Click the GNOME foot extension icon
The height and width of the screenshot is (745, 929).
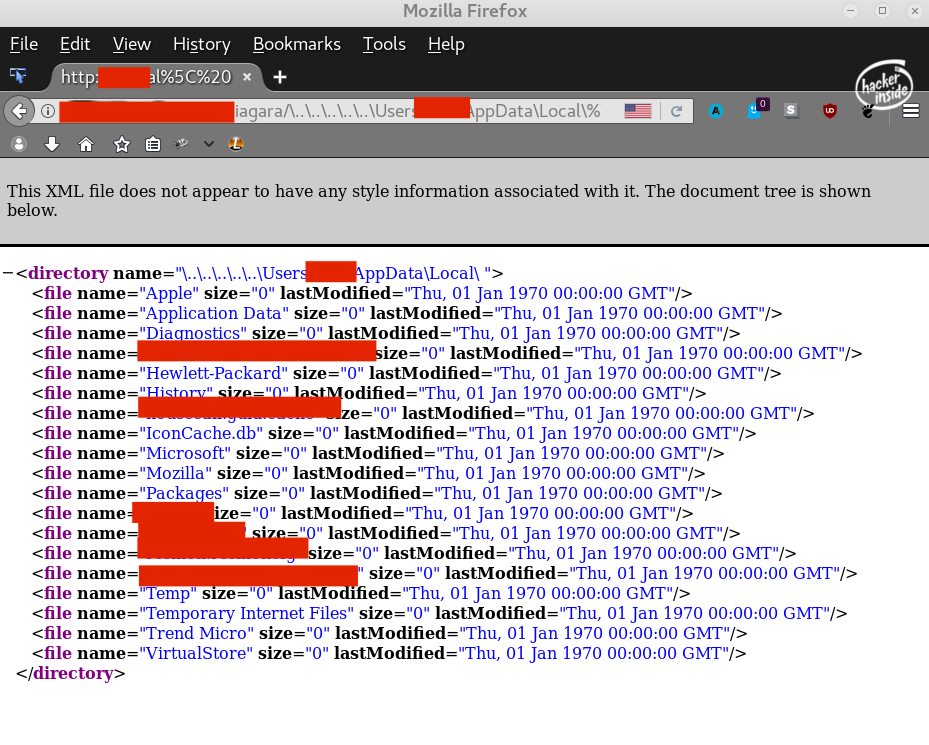tap(867, 111)
